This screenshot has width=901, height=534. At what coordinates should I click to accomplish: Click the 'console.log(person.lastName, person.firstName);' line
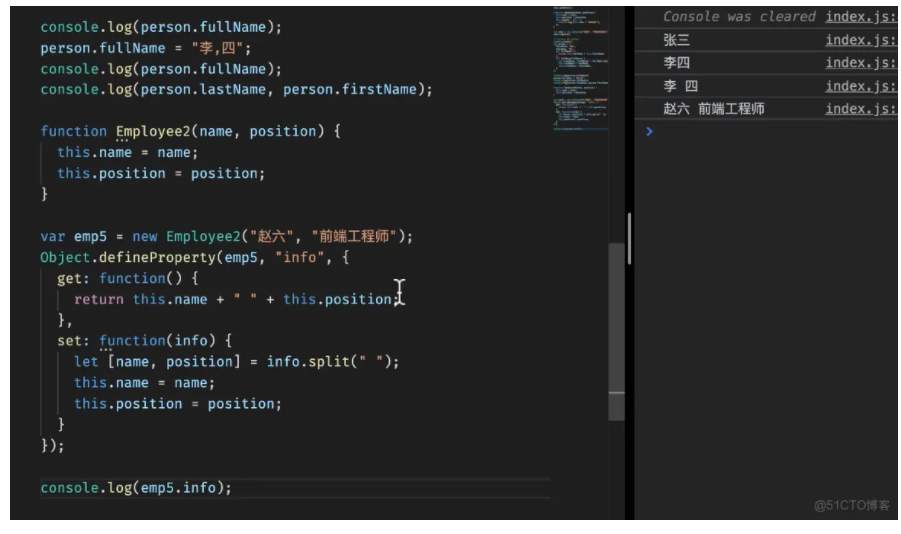(236, 90)
